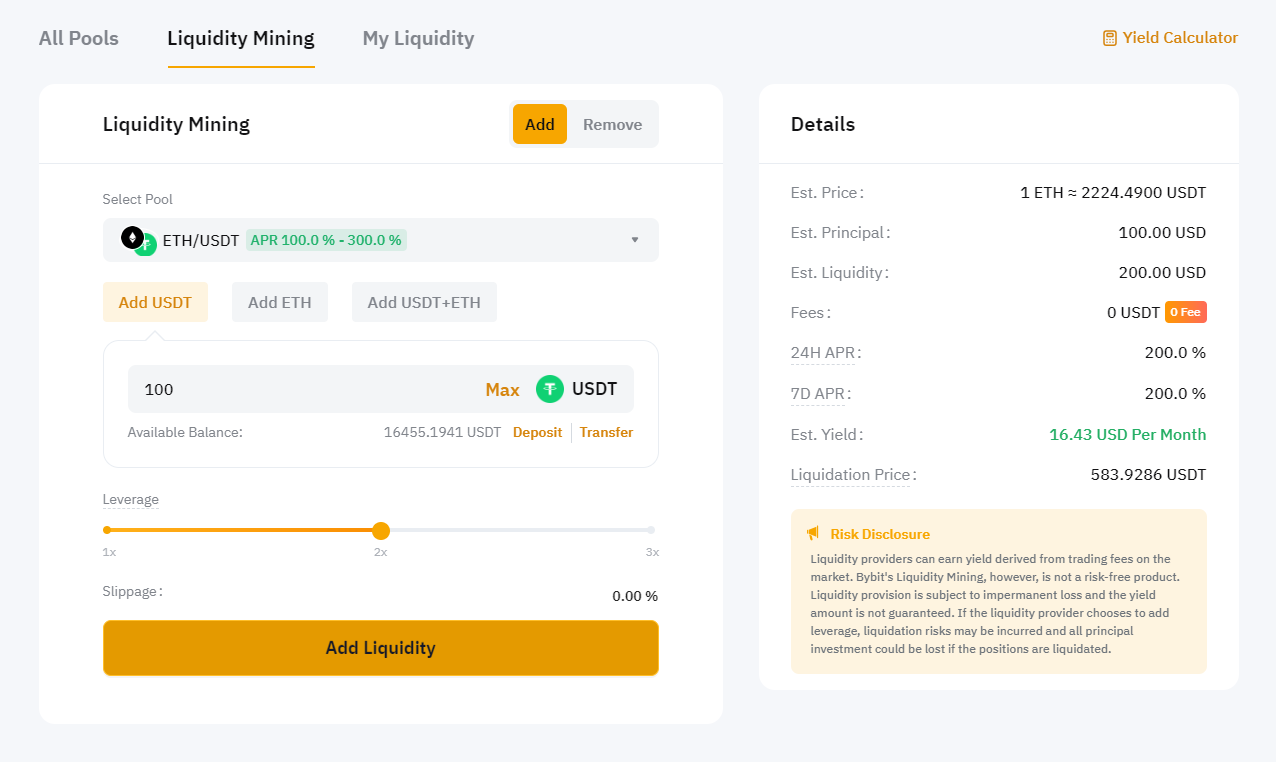Click the Deposit link
The width and height of the screenshot is (1276, 762).
point(537,432)
